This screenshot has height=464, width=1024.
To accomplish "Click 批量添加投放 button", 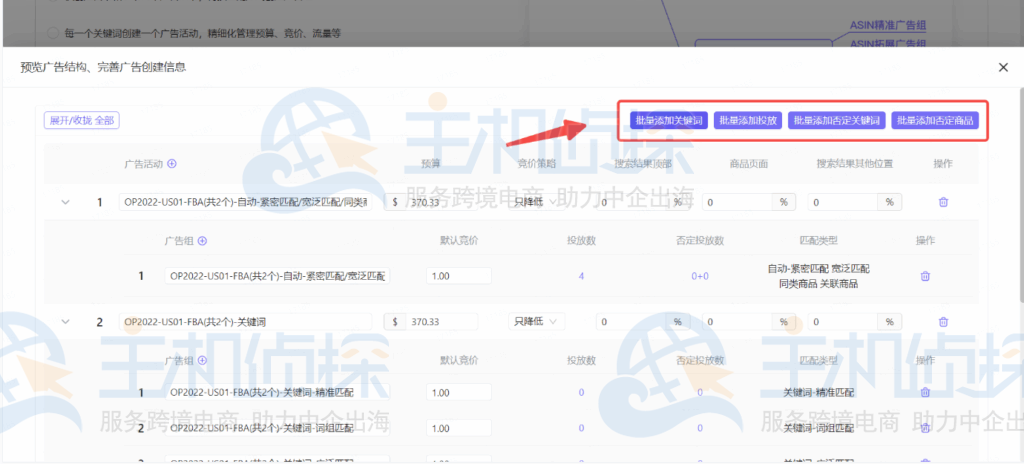I will (748, 120).
